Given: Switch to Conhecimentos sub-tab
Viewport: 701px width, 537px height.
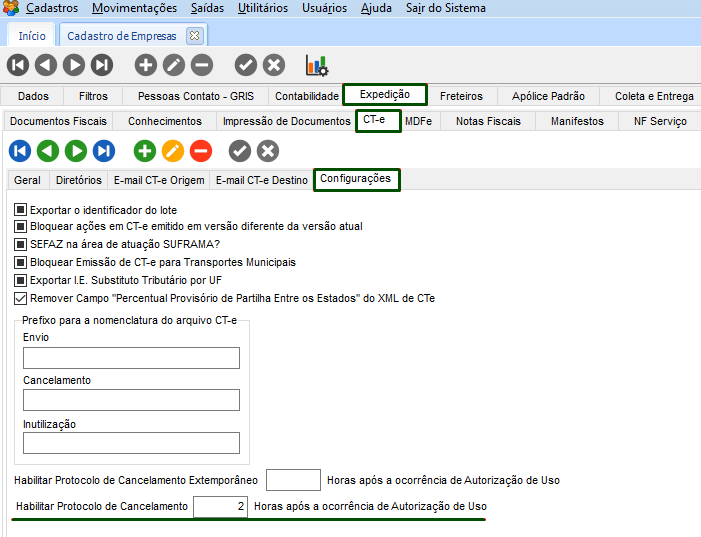Looking at the screenshot, I should click(x=165, y=121).
